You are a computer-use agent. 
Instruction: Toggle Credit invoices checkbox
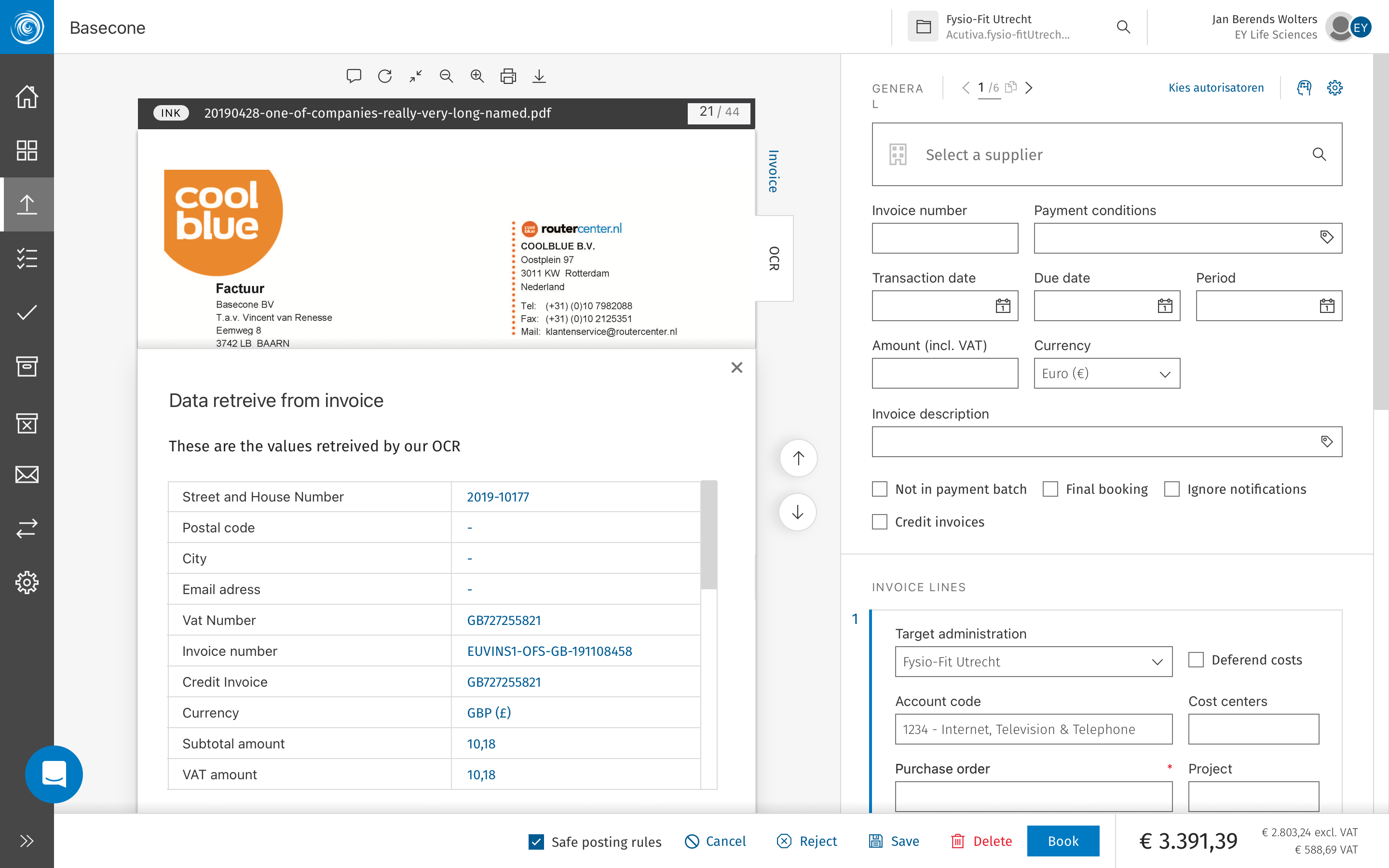click(x=879, y=522)
